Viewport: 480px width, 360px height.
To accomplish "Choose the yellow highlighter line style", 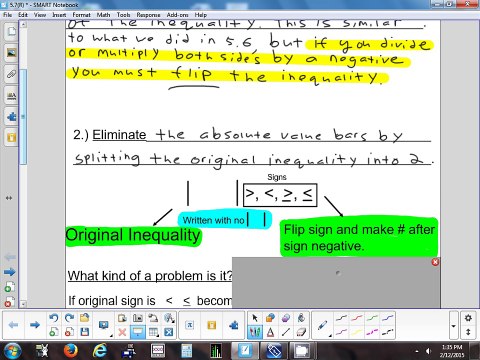I will pos(357,332).
